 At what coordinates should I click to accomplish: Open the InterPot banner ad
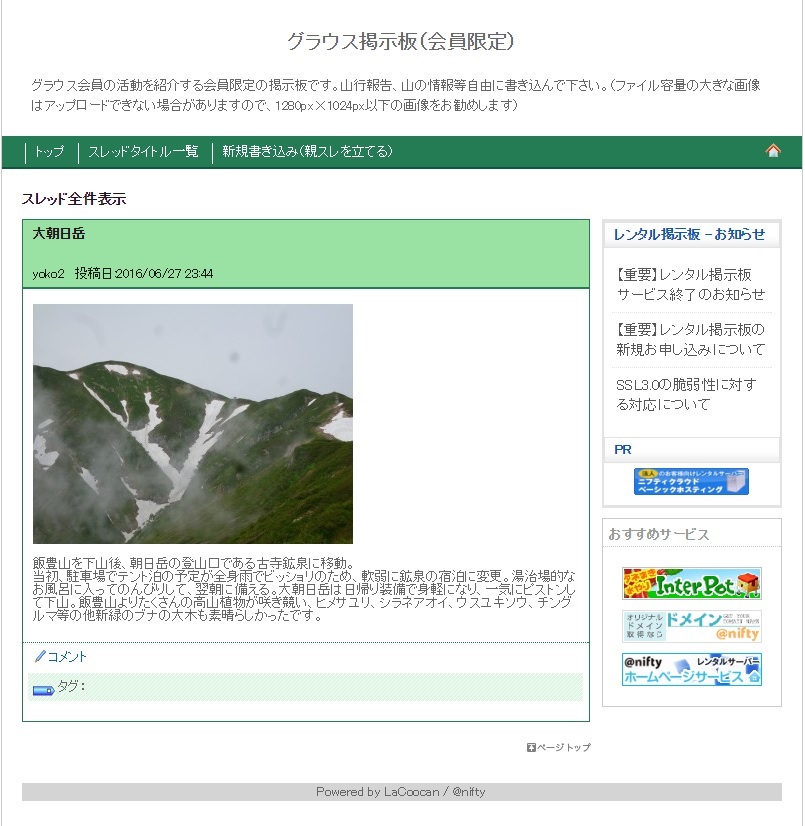pyautogui.click(x=691, y=584)
